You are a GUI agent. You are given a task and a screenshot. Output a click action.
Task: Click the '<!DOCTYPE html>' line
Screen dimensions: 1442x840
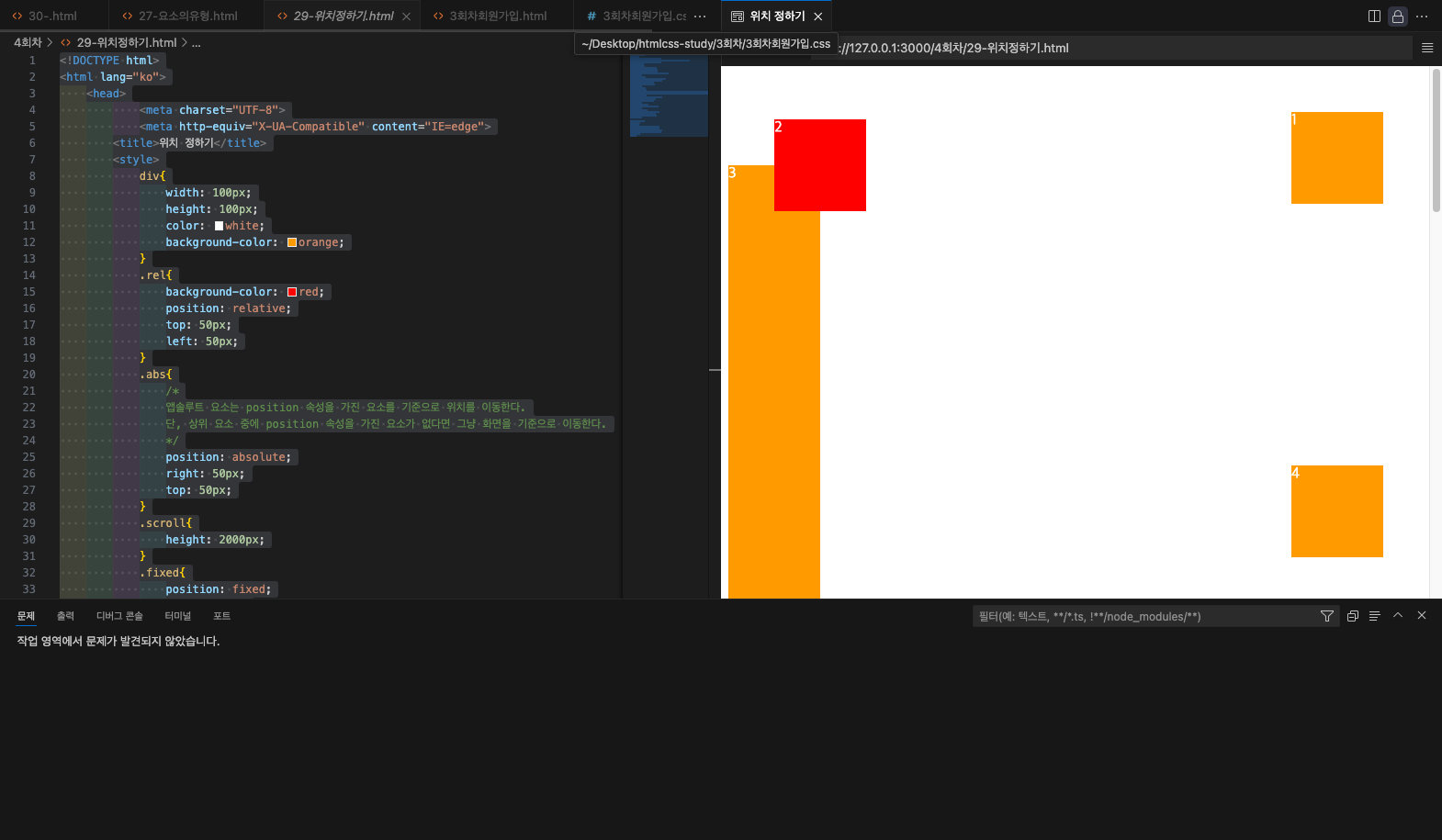point(109,61)
